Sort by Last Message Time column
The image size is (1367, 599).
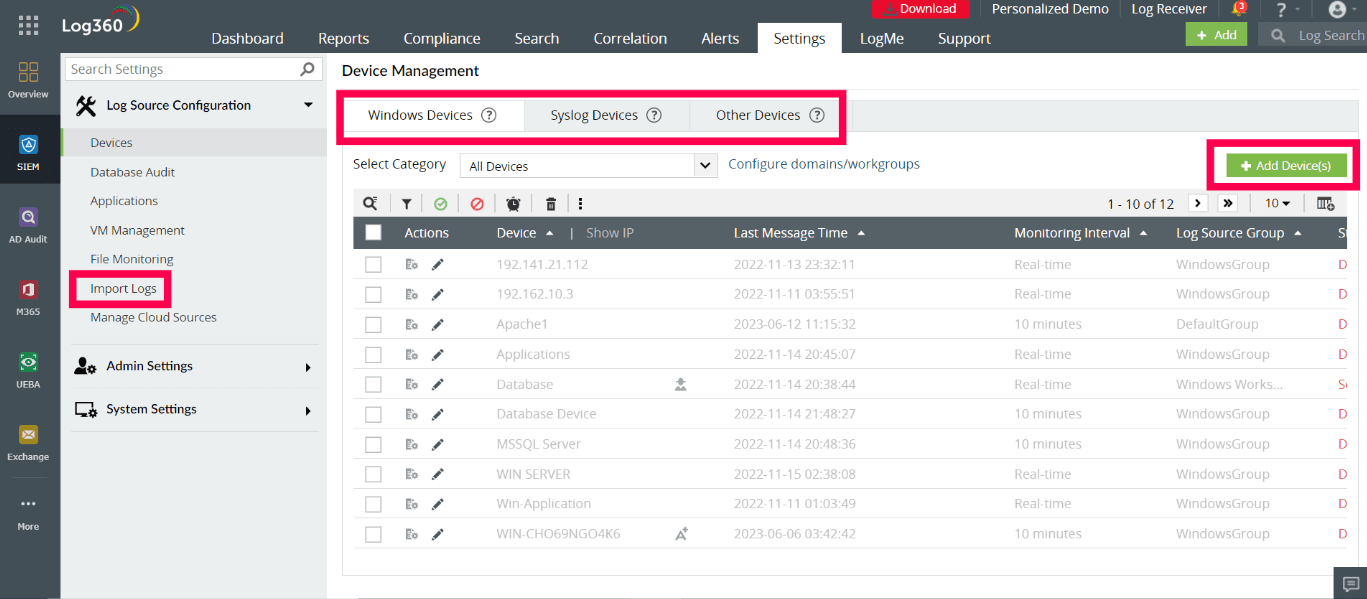(x=799, y=233)
